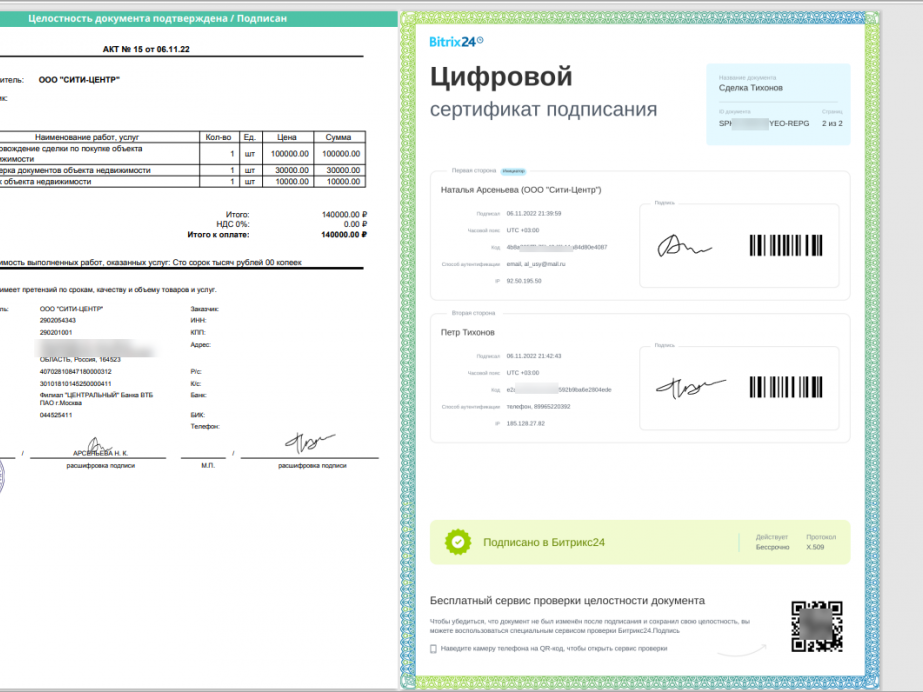Click the green integrity confirmed banner
The width and height of the screenshot is (923, 692).
[199, 19]
